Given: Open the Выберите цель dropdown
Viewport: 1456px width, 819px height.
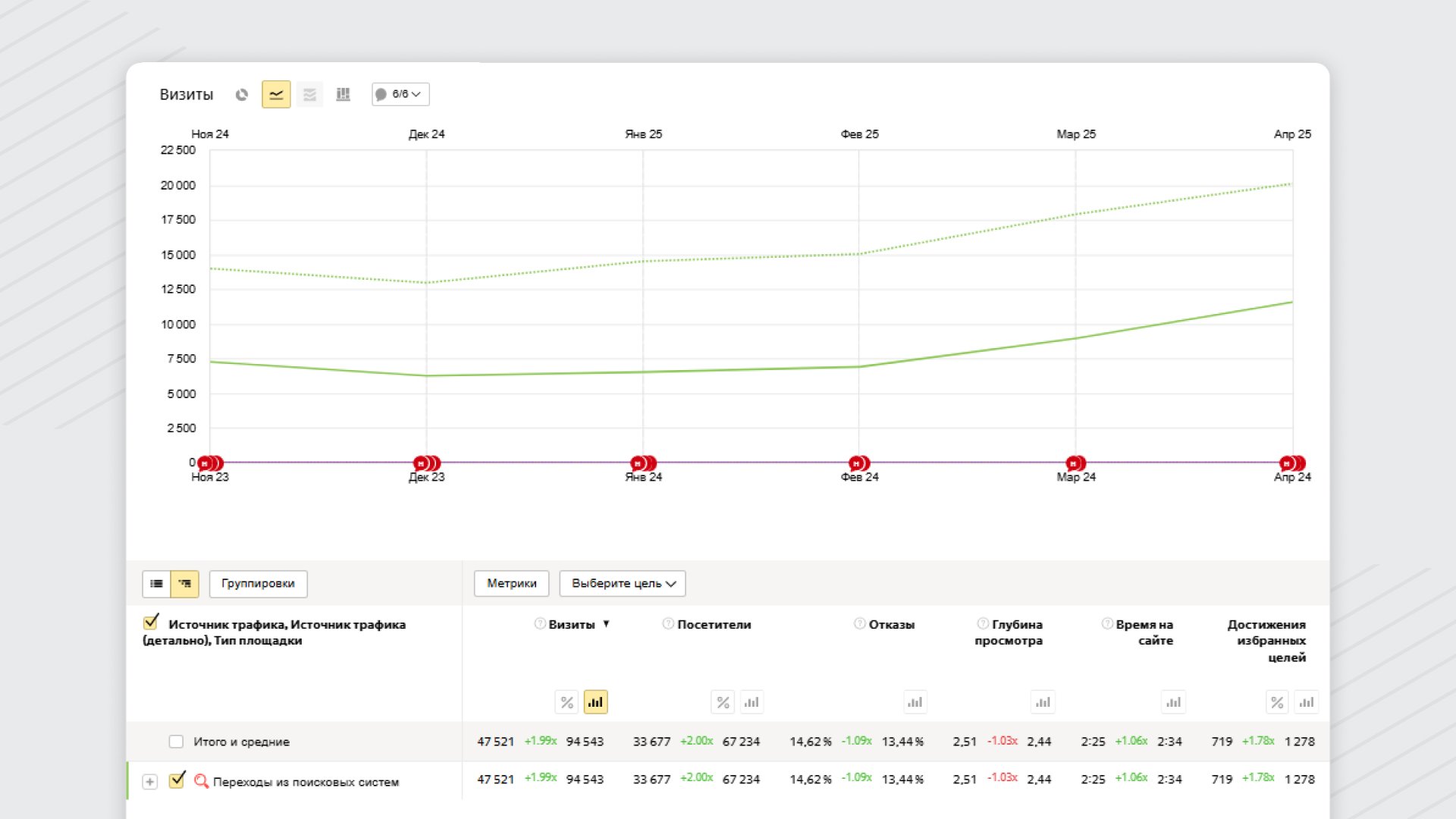Looking at the screenshot, I should tap(623, 584).
